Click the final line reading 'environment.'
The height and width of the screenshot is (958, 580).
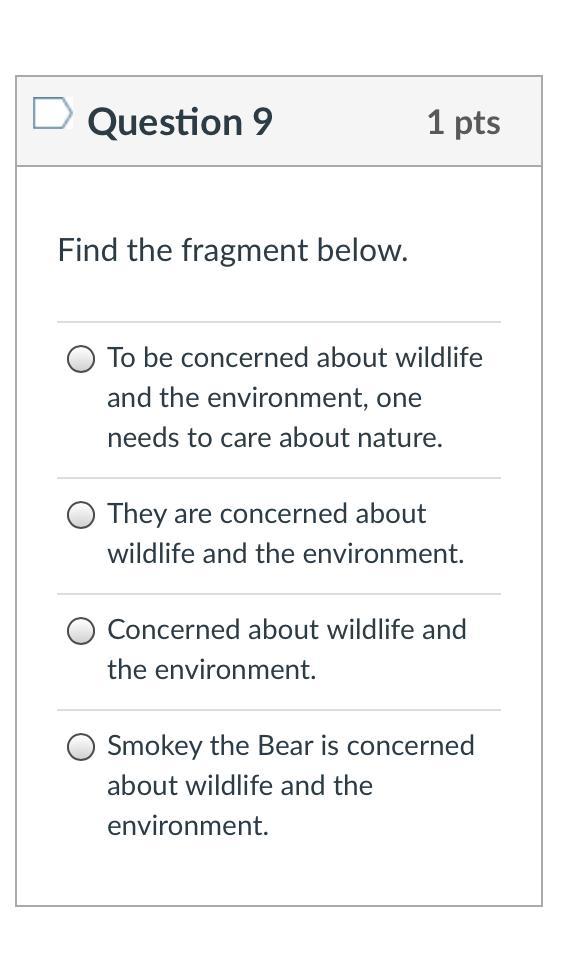tap(188, 827)
